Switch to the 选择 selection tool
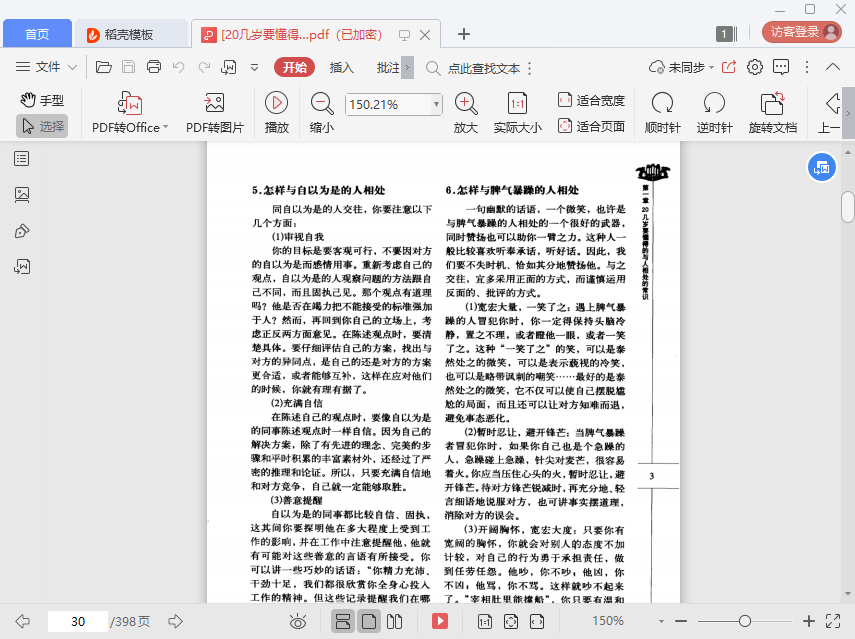This screenshot has width=855, height=639. pyautogui.click(x=42, y=126)
